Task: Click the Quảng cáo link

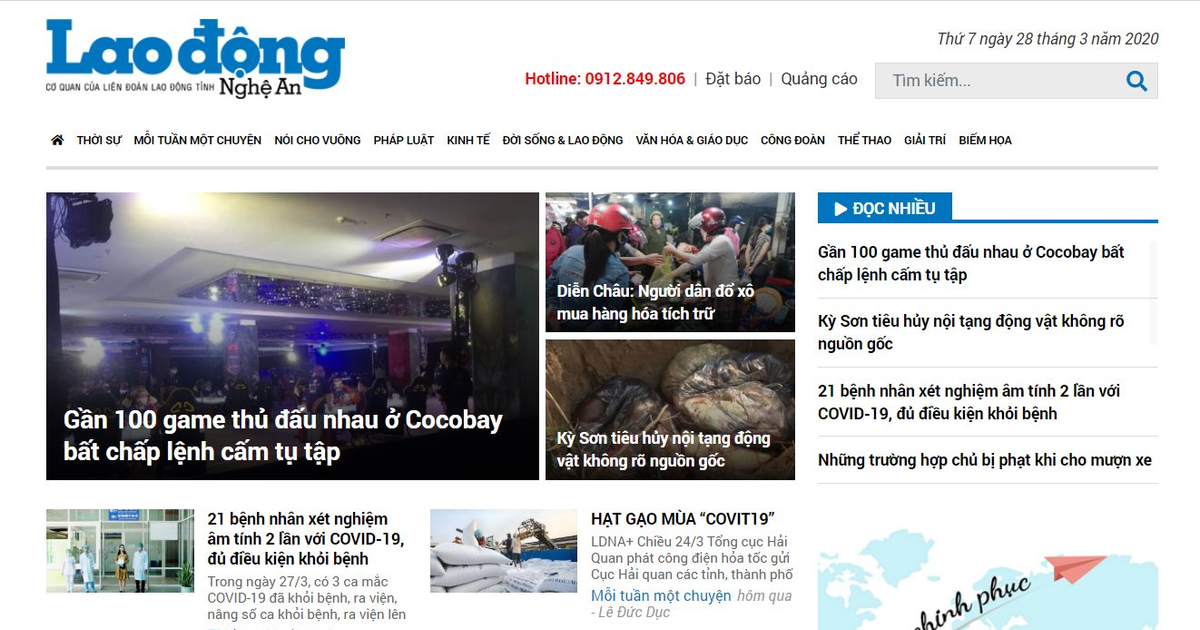Action: [819, 79]
